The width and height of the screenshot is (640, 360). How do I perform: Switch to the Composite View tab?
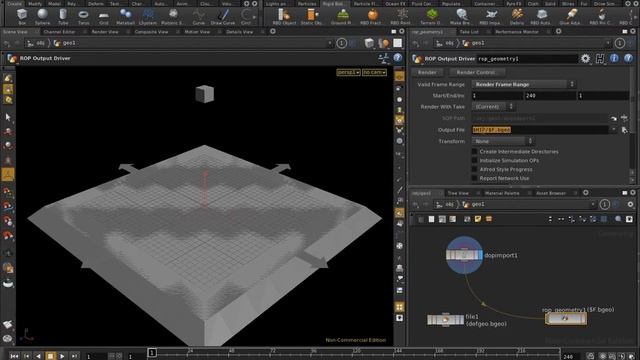tap(151, 31)
